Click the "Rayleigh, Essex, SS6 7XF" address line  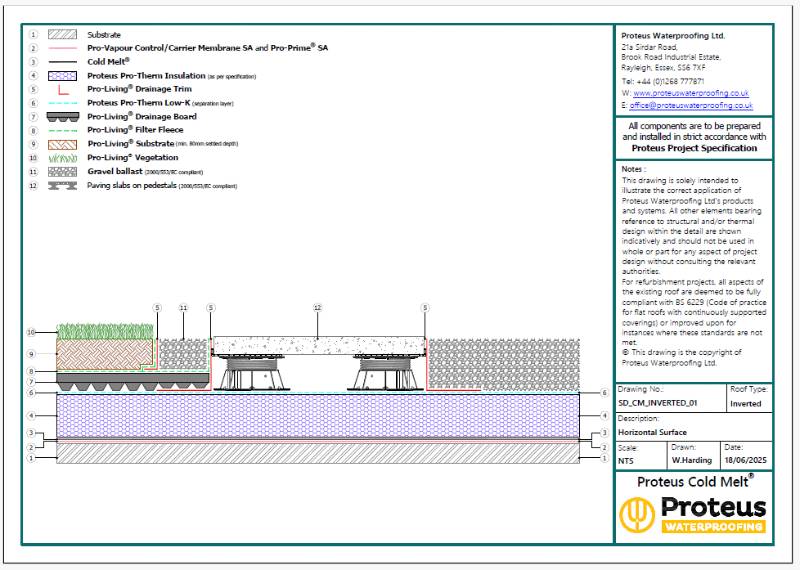[663, 67]
